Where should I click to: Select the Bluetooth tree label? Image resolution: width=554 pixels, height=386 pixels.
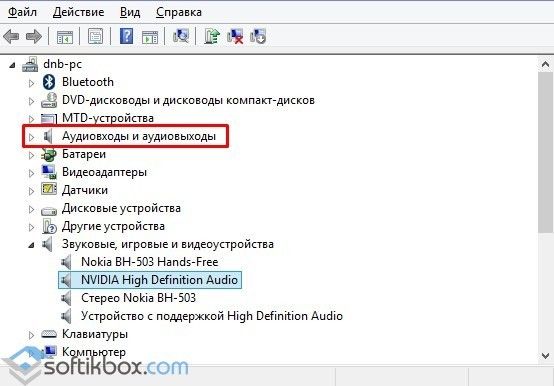[88, 82]
